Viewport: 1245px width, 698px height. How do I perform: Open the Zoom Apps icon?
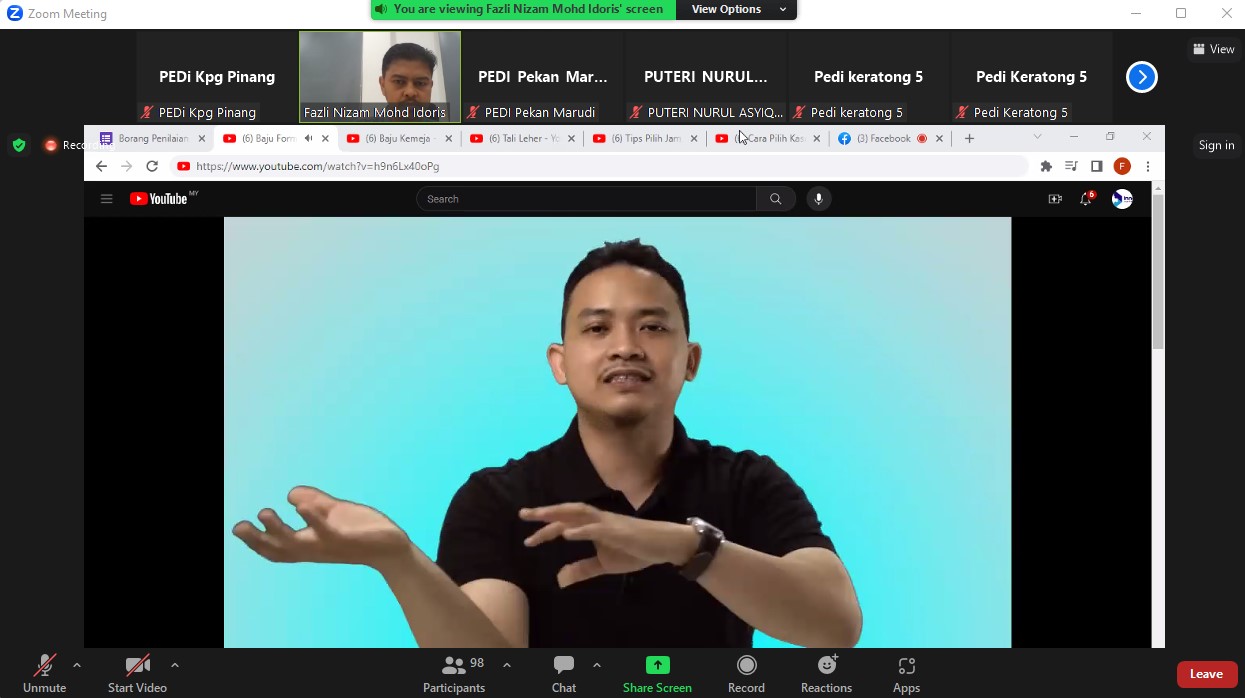pos(906,666)
